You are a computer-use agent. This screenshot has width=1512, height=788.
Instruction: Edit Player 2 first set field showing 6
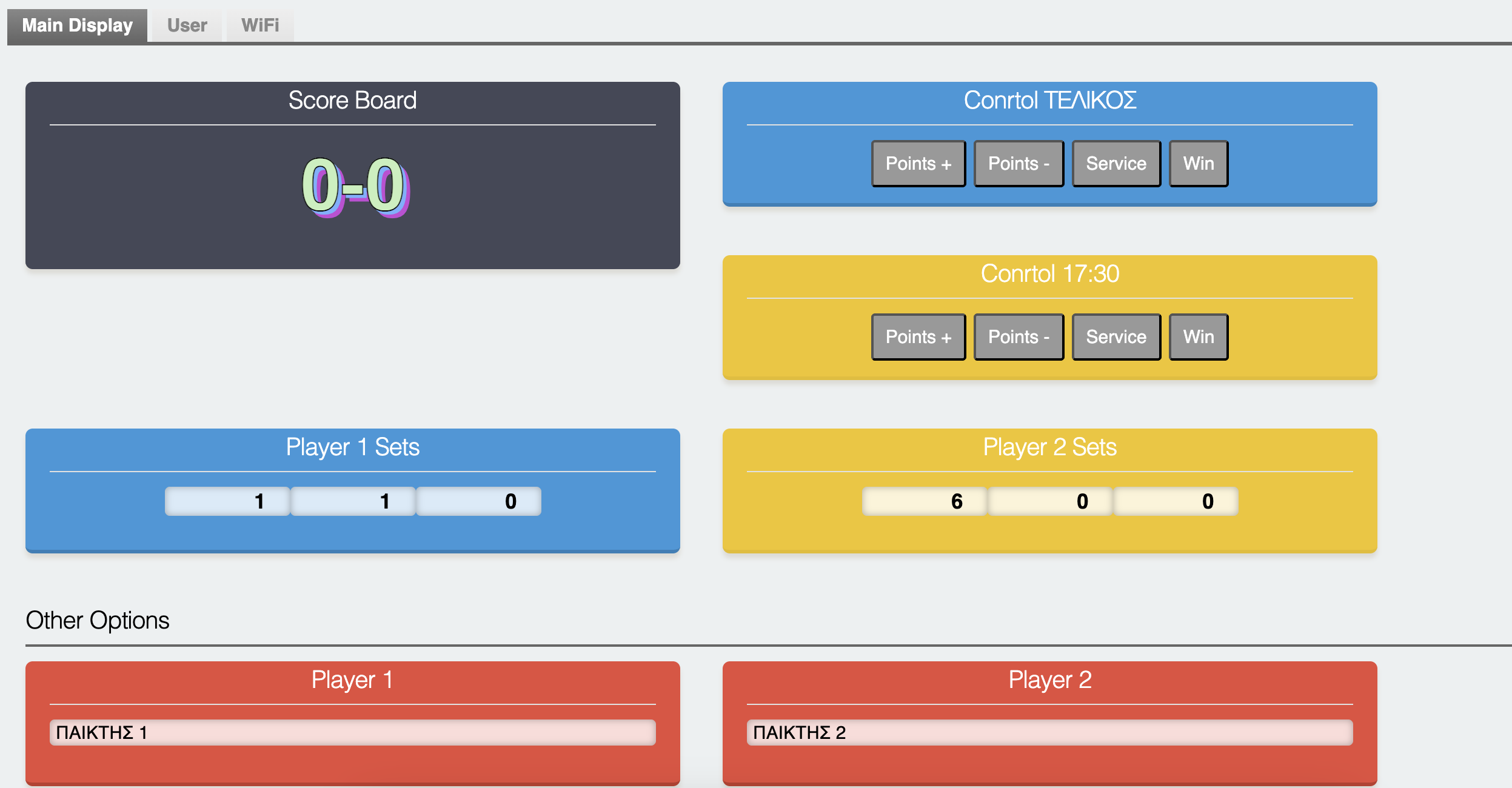point(925,501)
